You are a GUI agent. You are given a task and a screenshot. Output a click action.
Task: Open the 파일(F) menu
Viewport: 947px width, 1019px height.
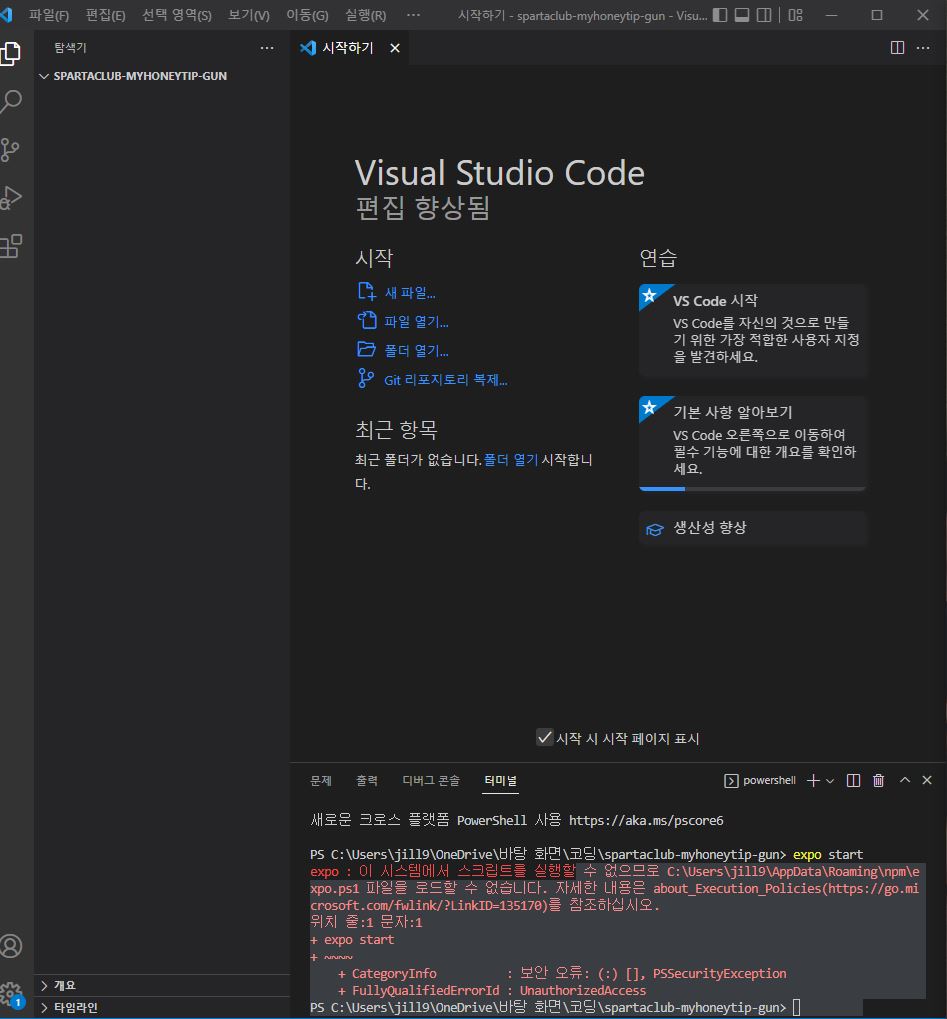[x=49, y=15]
